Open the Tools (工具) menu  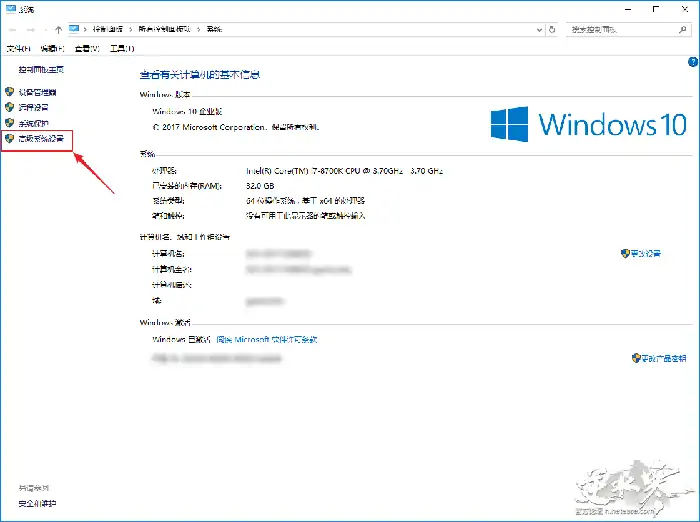pos(122,48)
